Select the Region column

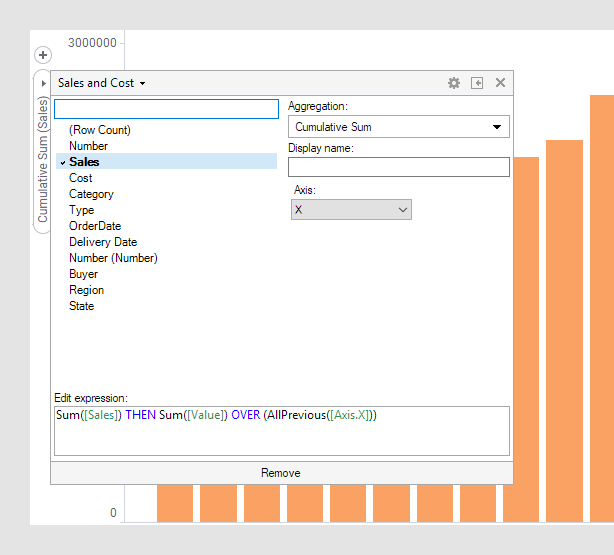86,290
